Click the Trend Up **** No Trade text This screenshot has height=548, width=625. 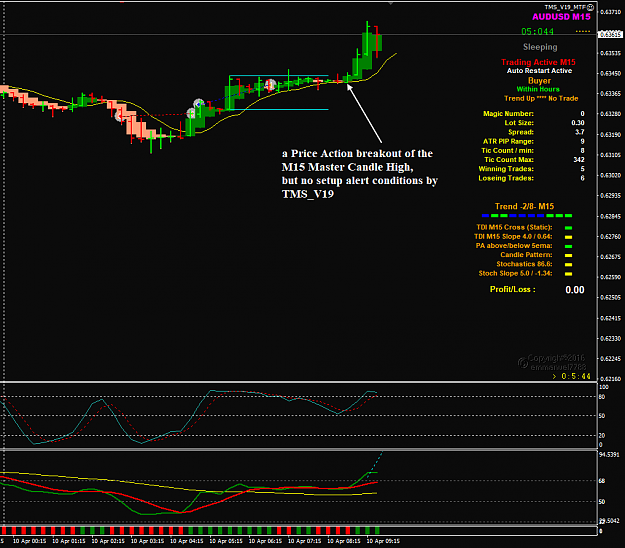point(541,98)
